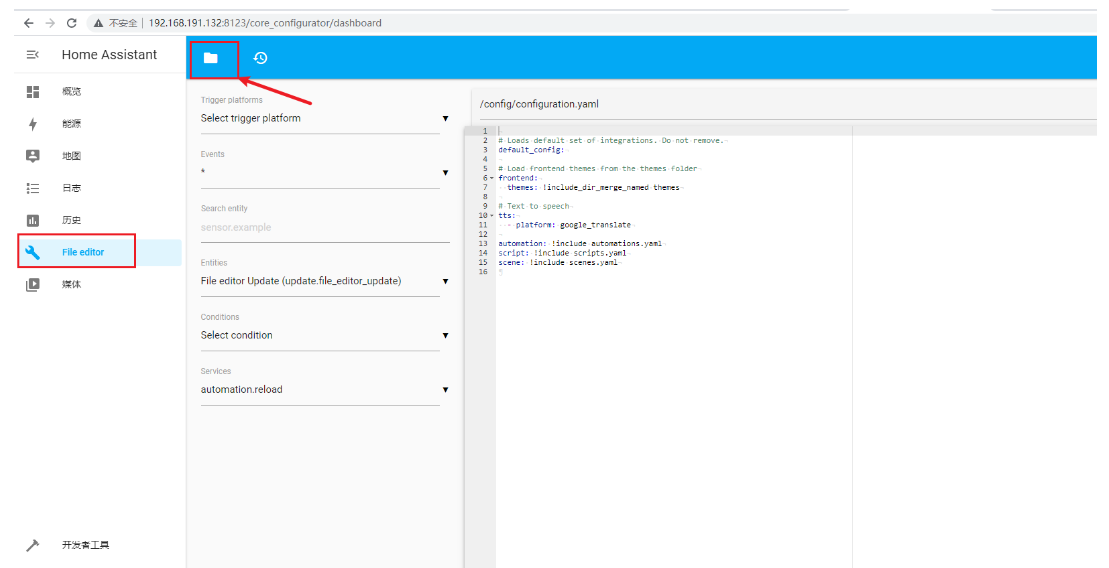
Task: Open the history clock icon in toolbar
Action: pos(260,58)
